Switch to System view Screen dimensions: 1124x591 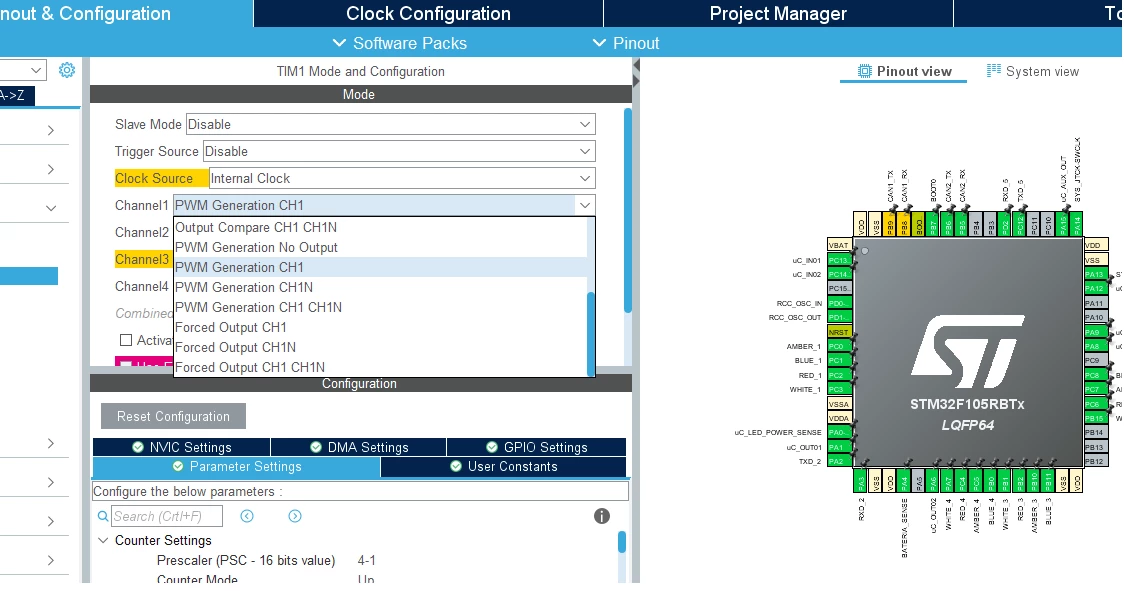(x=1033, y=71)
